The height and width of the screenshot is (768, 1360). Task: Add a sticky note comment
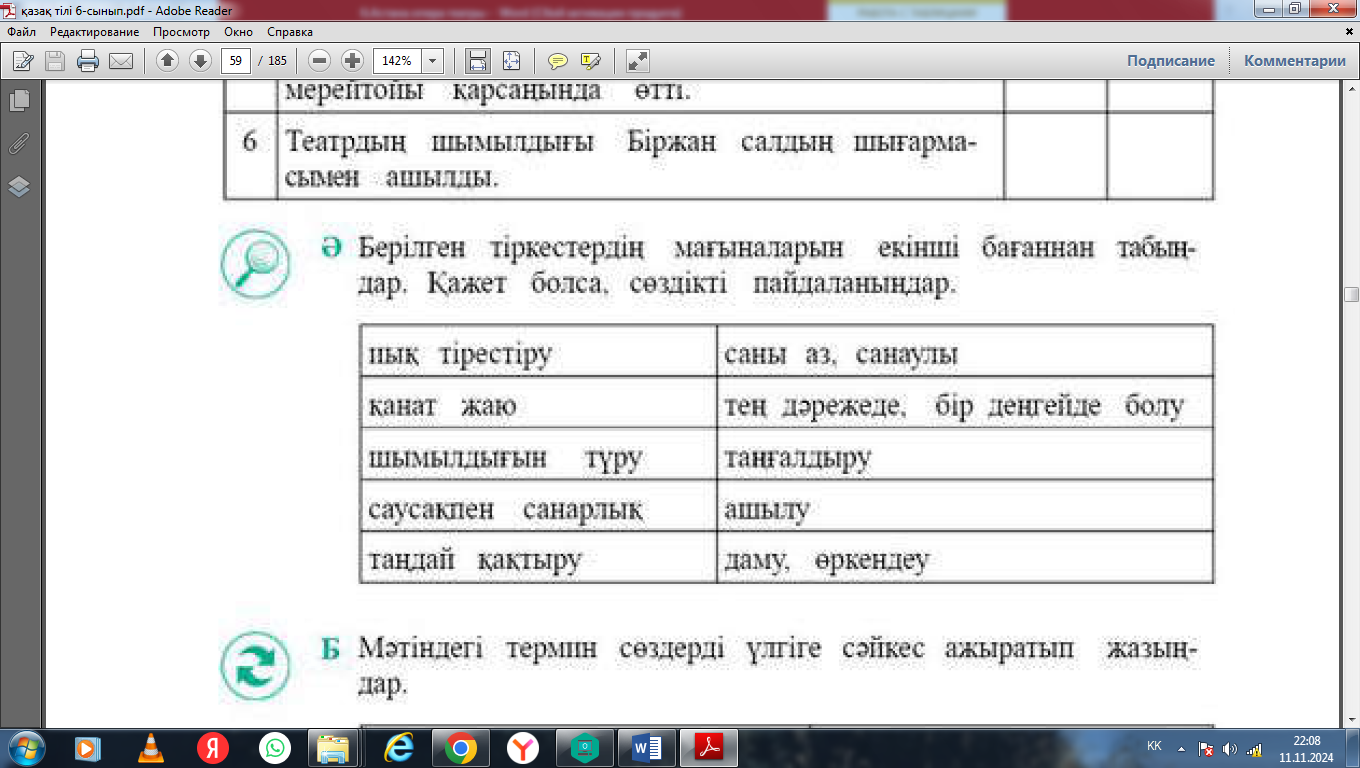coord(557,61)
